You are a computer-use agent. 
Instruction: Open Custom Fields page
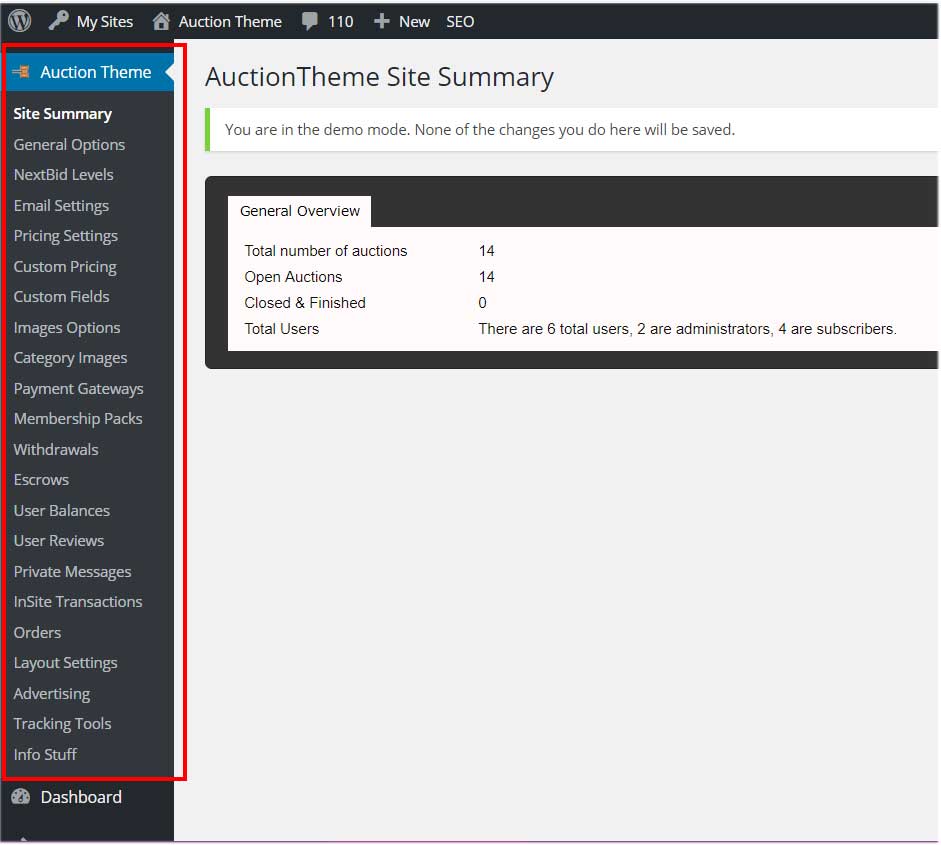[61, 296]
